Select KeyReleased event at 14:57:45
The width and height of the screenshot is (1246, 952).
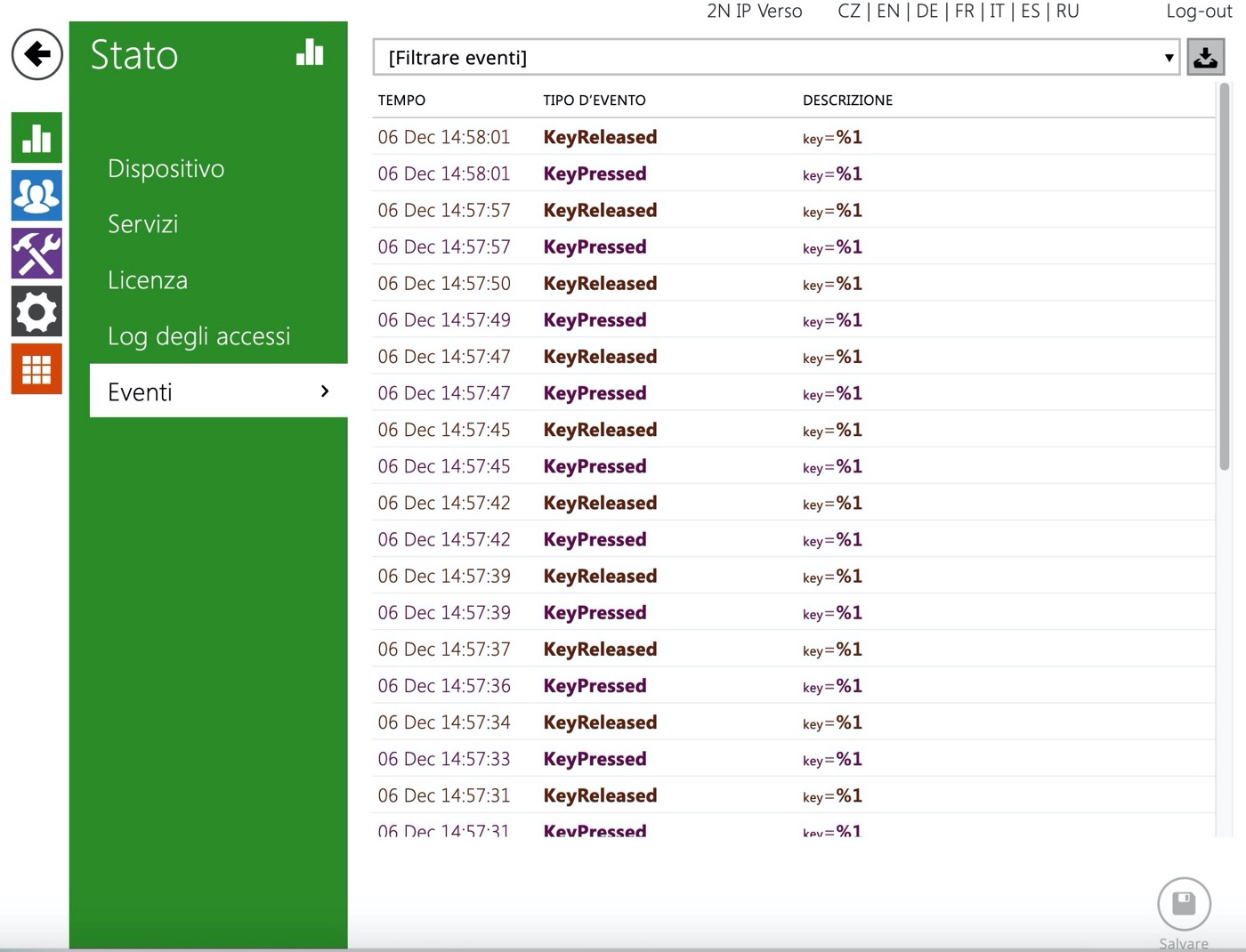pyautogui.click(x=794, y=430)
